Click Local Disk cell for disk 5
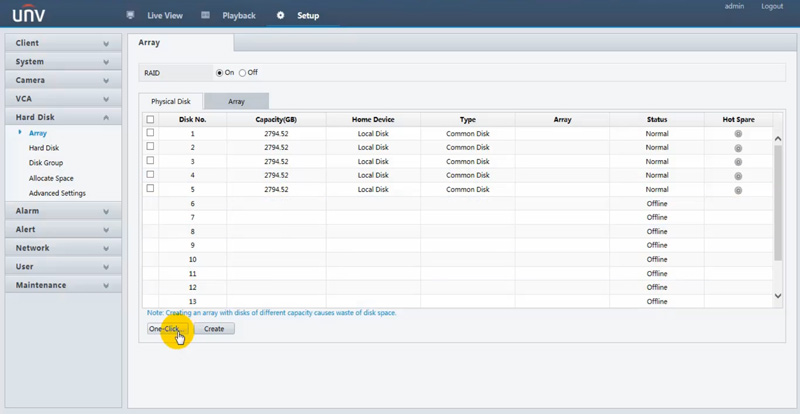This screenshot has height=414, width=800. pos(373,190)
